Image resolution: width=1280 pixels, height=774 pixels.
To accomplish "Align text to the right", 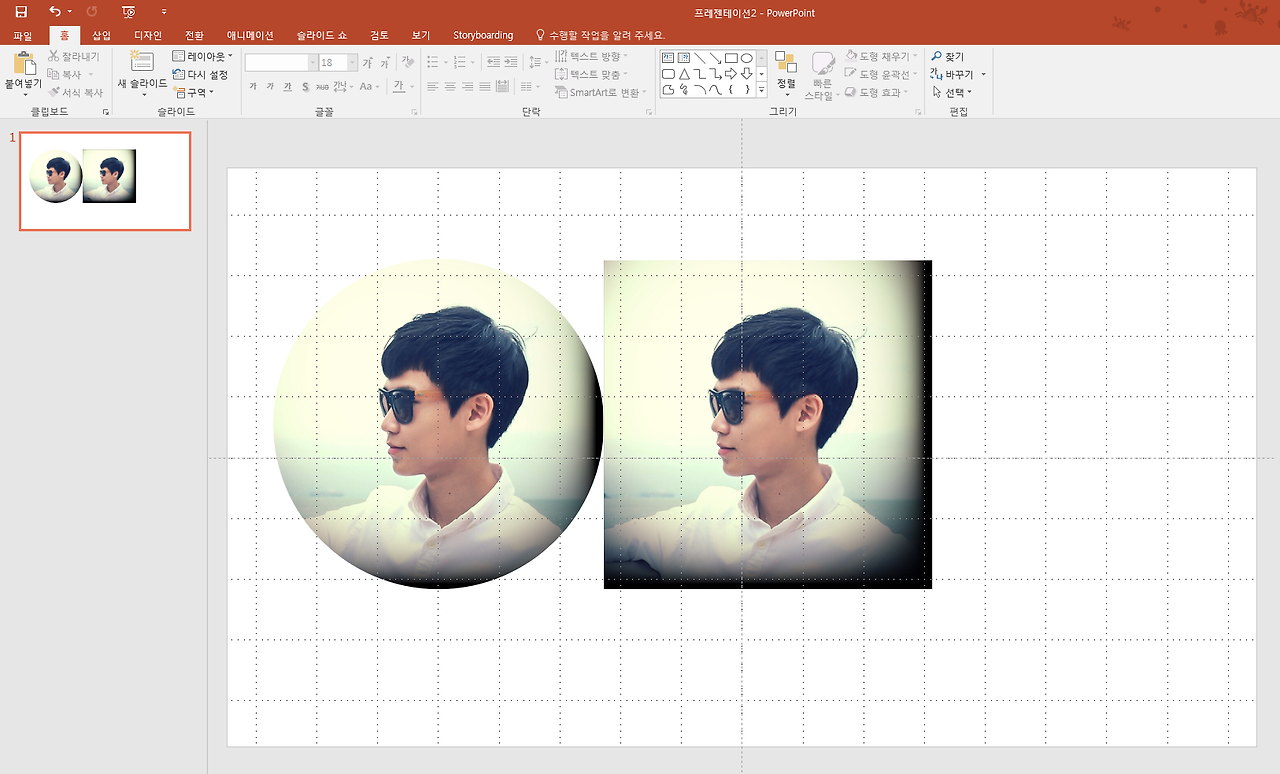I will pos(467,87).
